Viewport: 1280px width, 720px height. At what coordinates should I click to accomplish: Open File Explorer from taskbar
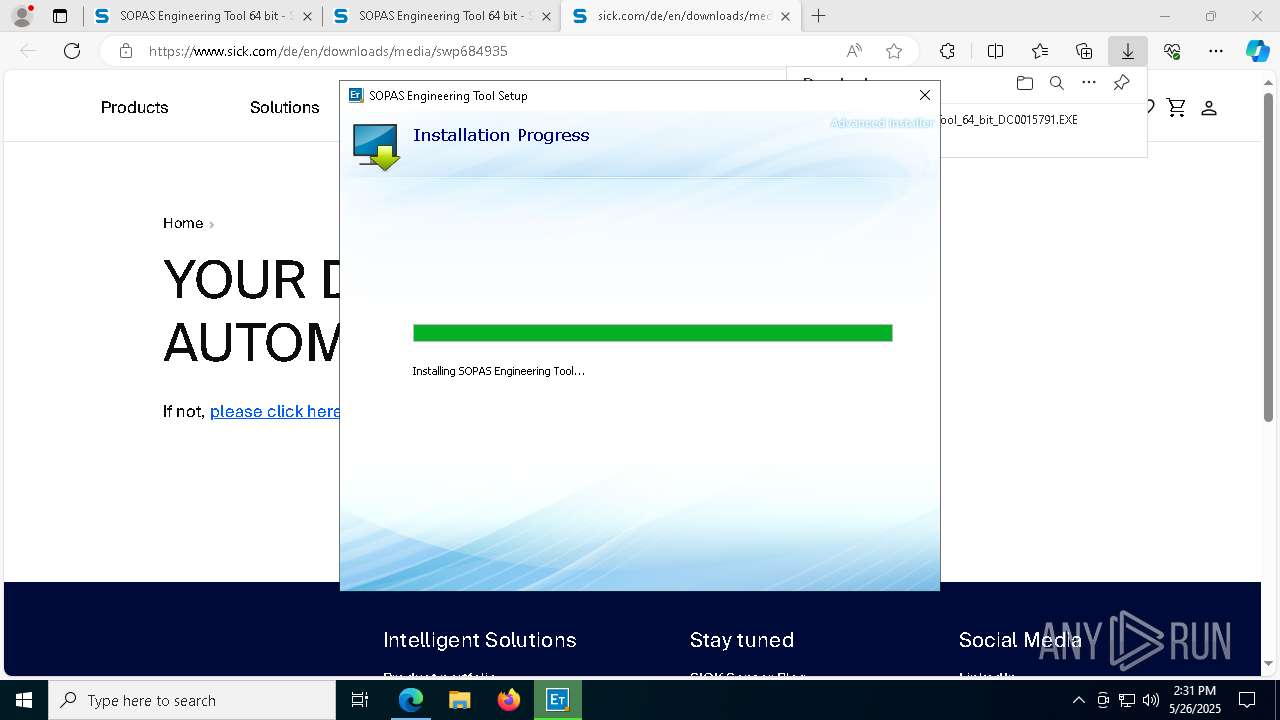[x=459, y=700]
